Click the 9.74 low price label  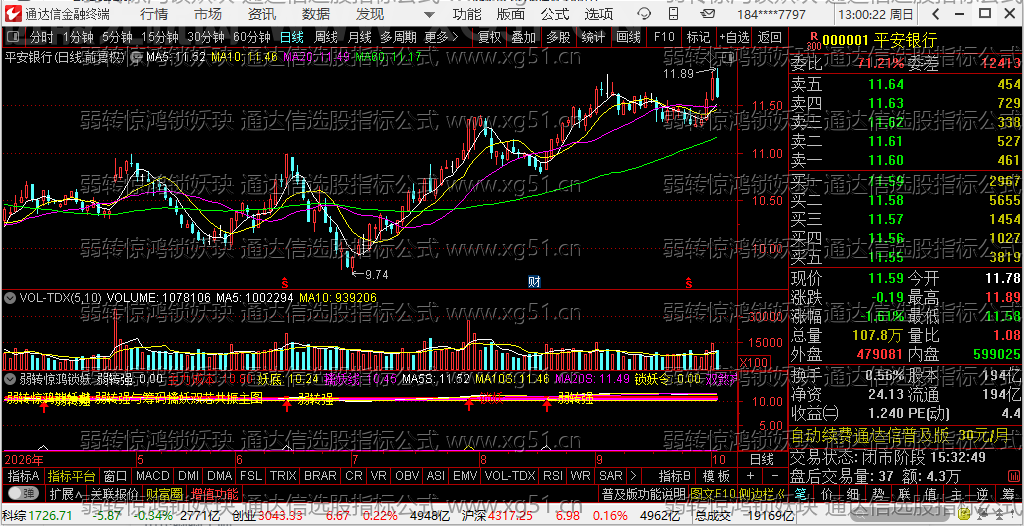[377, 274]
